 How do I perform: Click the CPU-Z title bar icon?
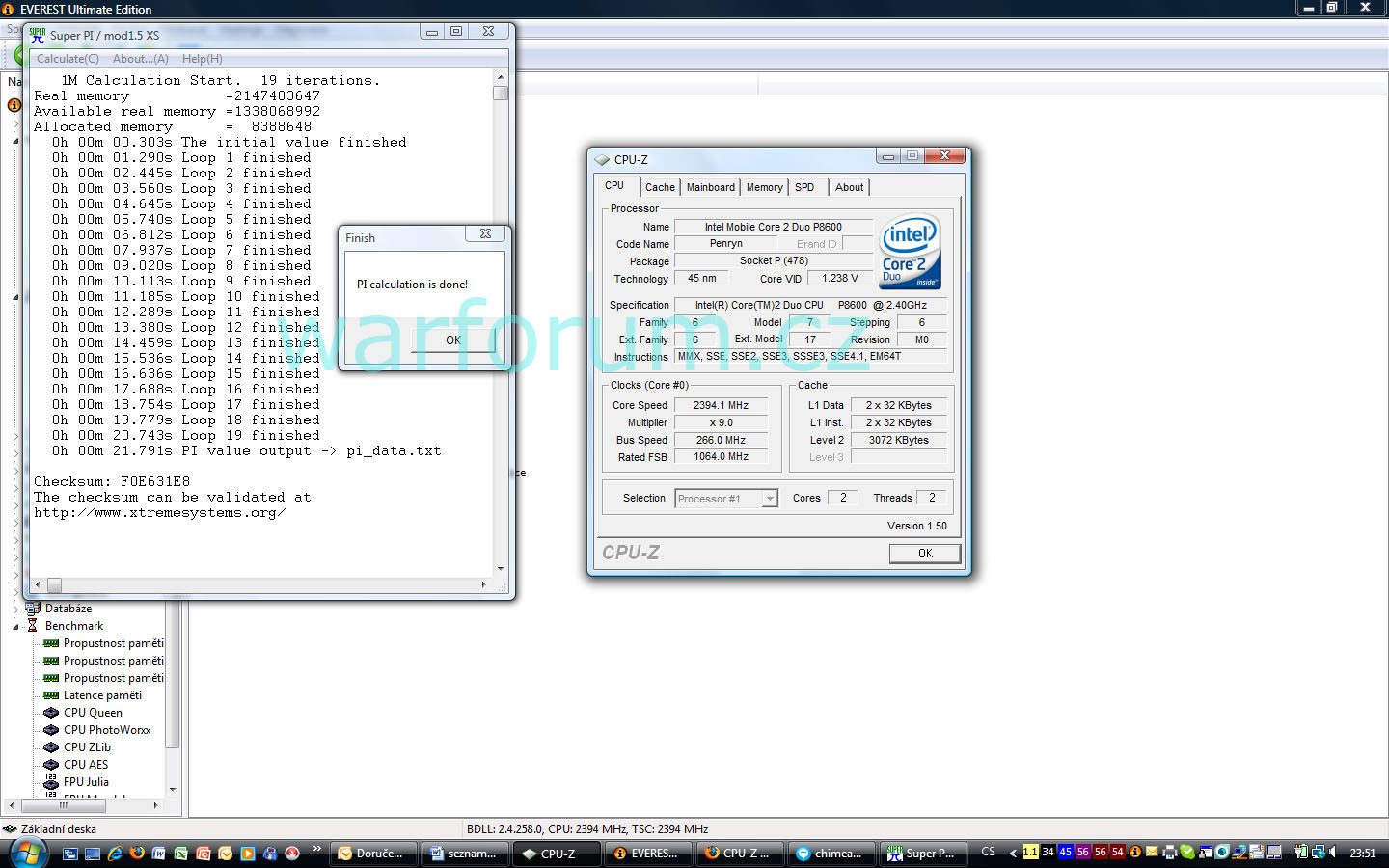603,160
